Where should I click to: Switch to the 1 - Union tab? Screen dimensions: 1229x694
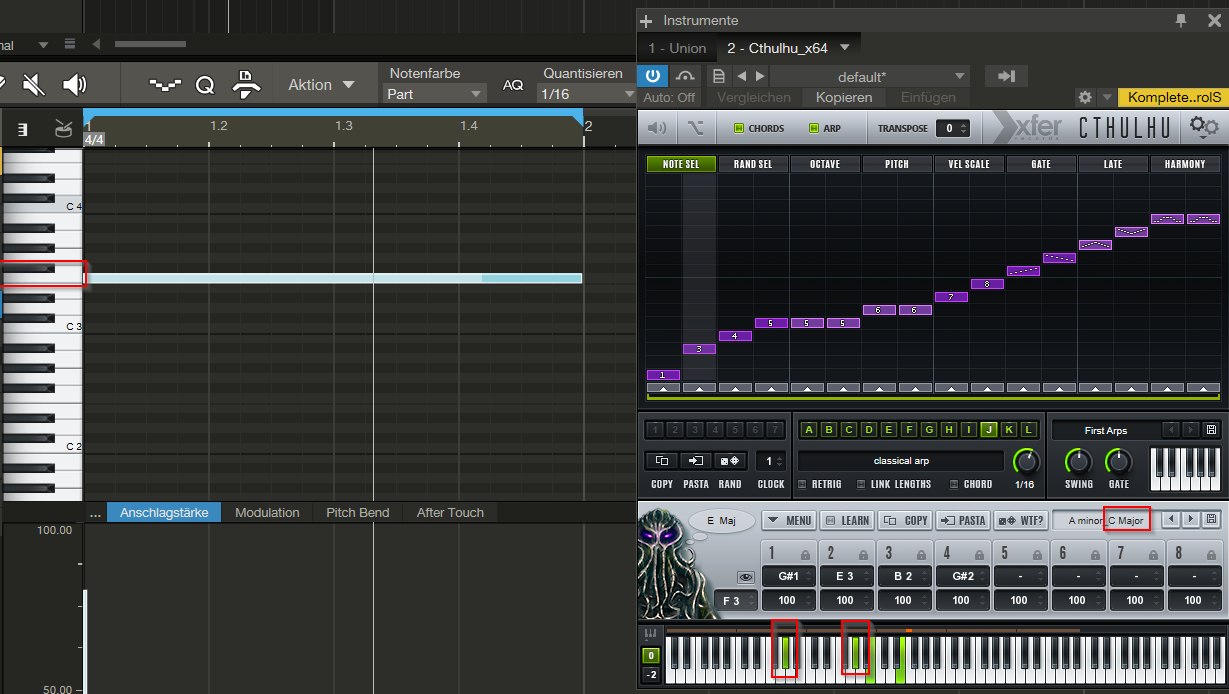[677, 48]
